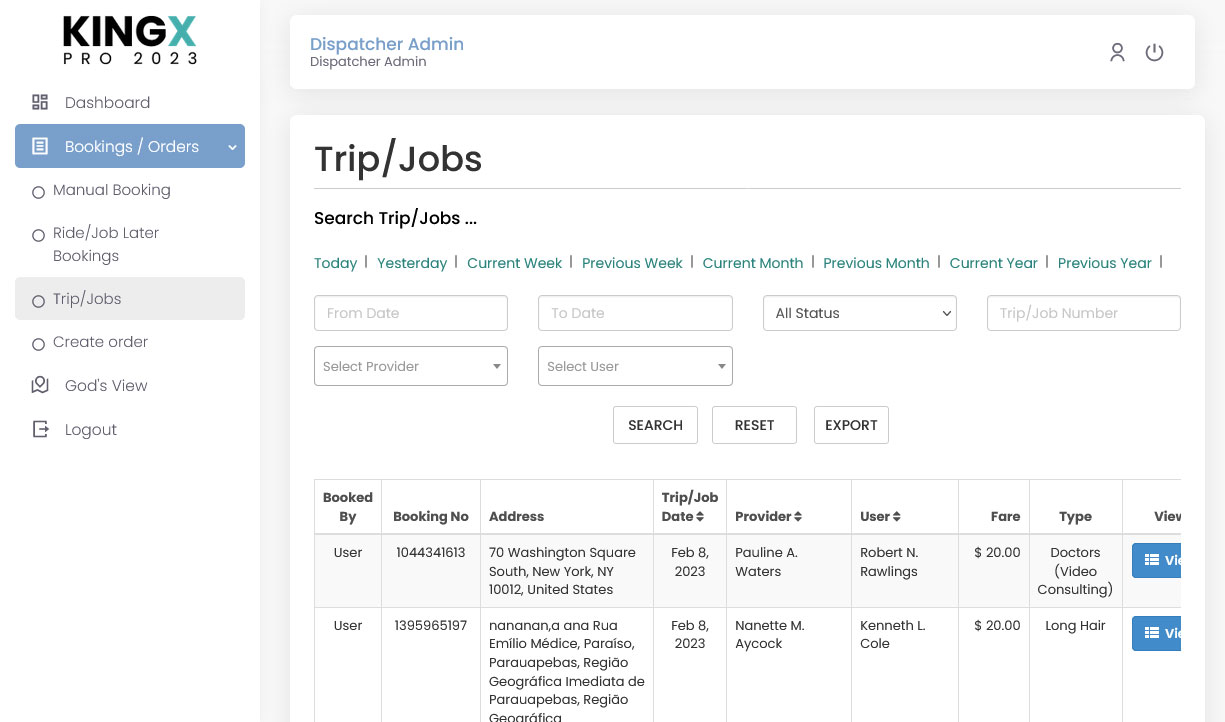The width and height of the screenshot is (1225, 722).
Task: Select Create order circle marker
Action: [x=38, y=344]
